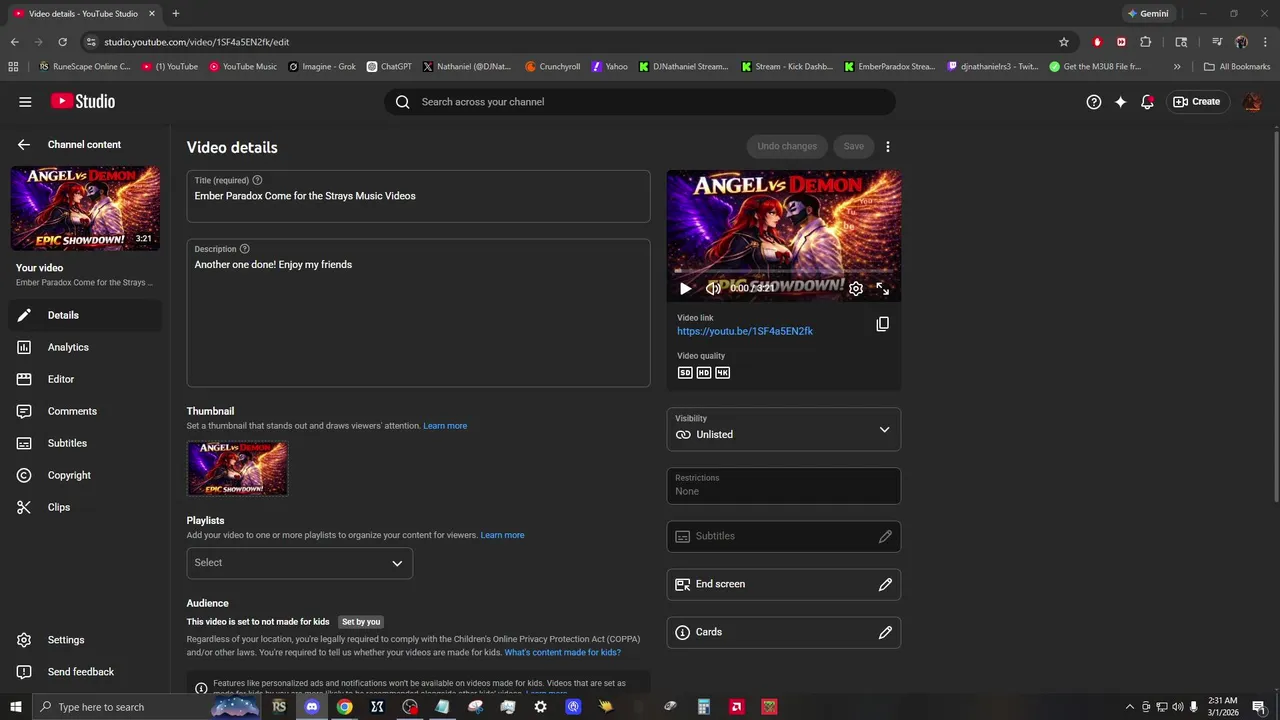Open Chrome media controls icon
This screenshot has width=1280, height=720.
coord(1217,42)
